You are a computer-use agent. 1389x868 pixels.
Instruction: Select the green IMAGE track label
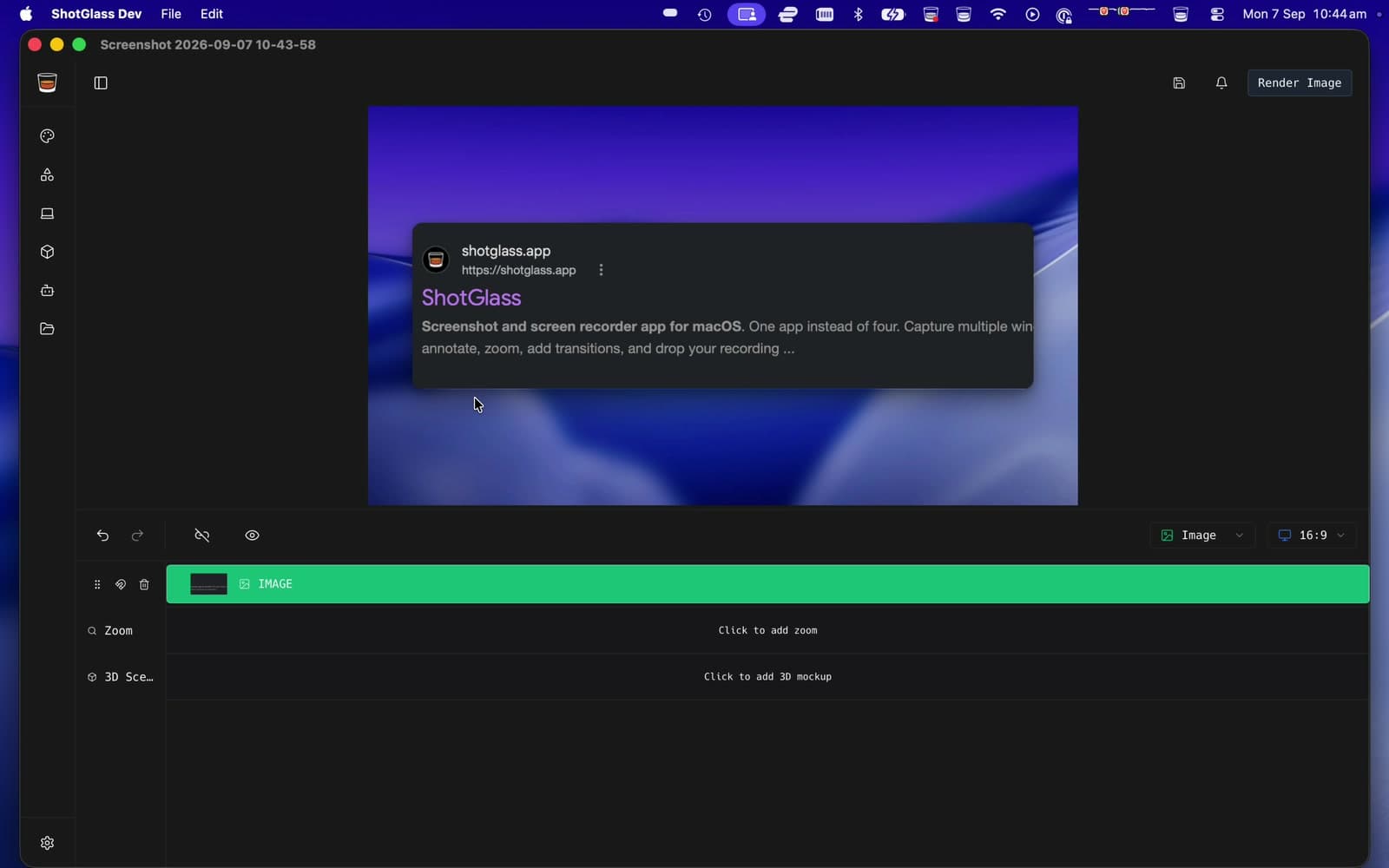275,584
